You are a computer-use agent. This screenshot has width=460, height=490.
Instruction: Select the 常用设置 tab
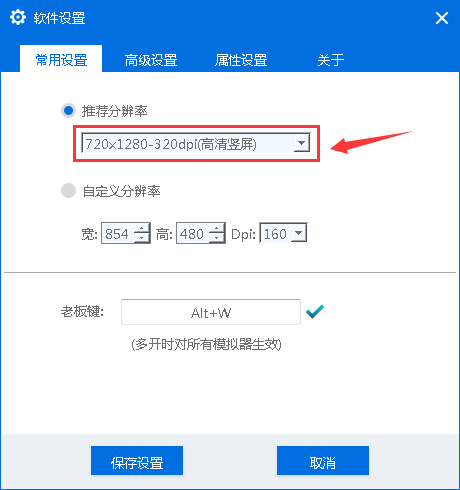(x=61, y=59)
